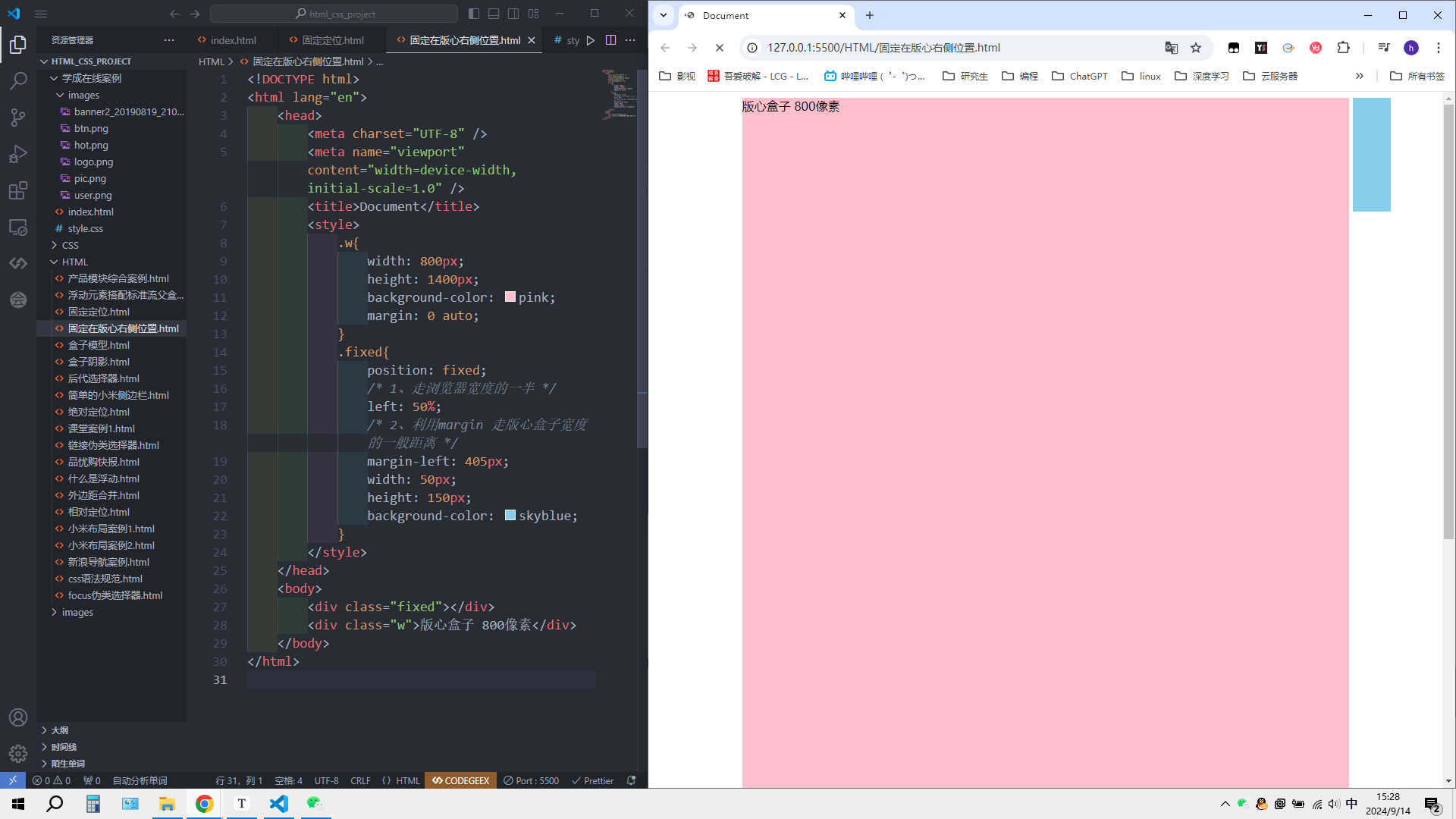Bookmark this page with the star icon
The image size is (1456, 819).
click(1196, 48)
